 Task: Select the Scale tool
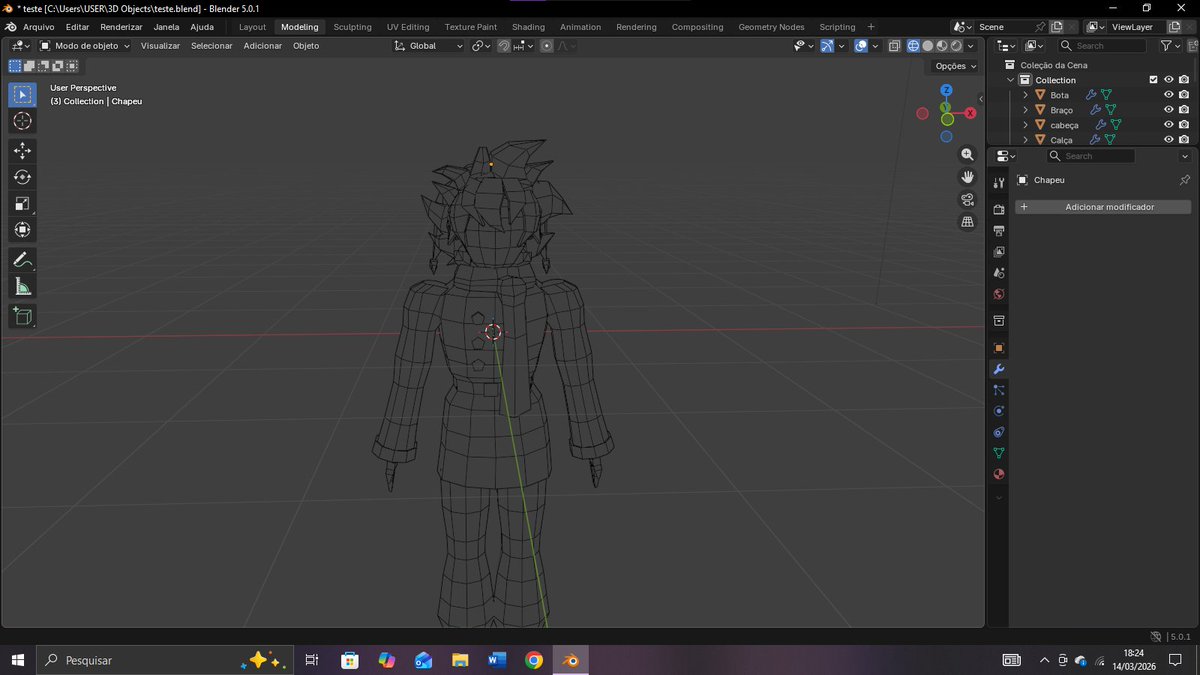[22, 204]
